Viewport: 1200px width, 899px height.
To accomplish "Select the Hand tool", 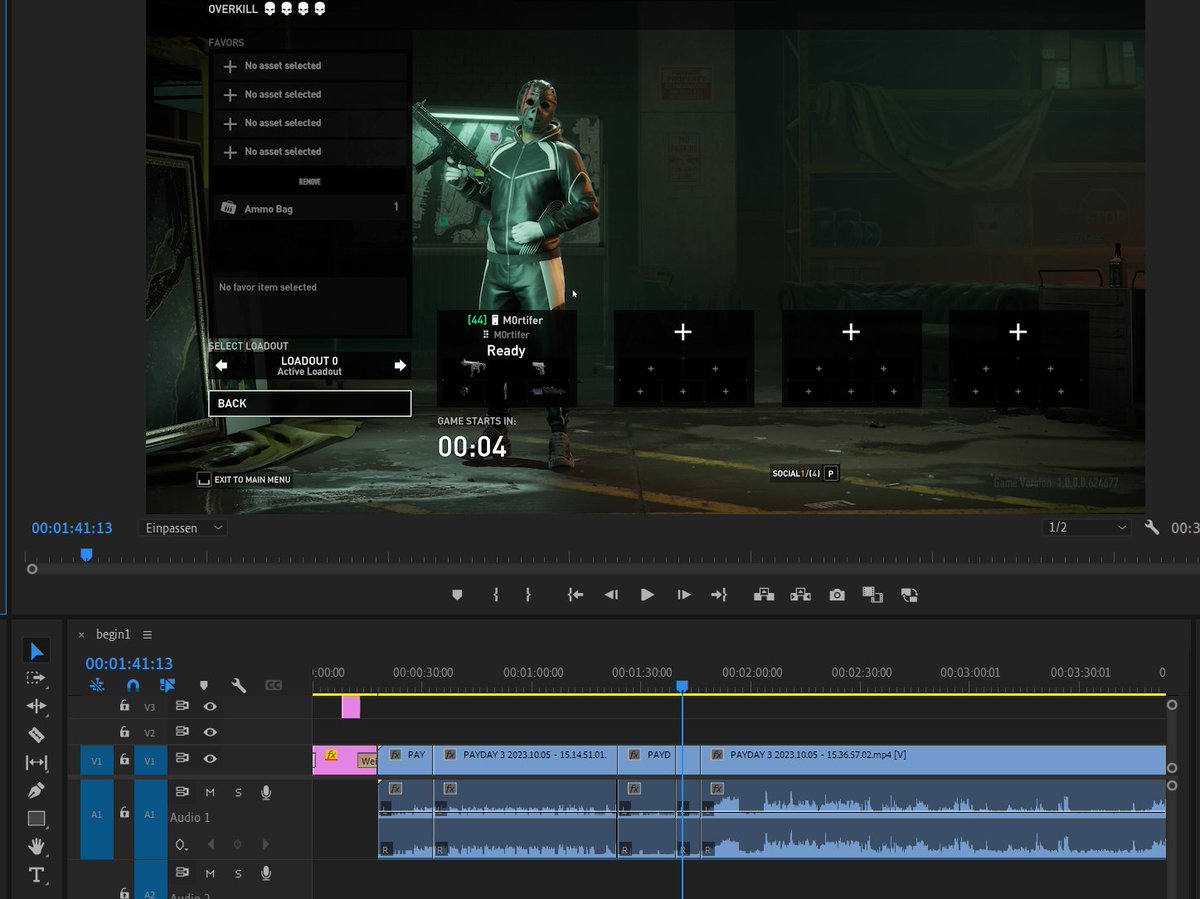I will 36,846.
